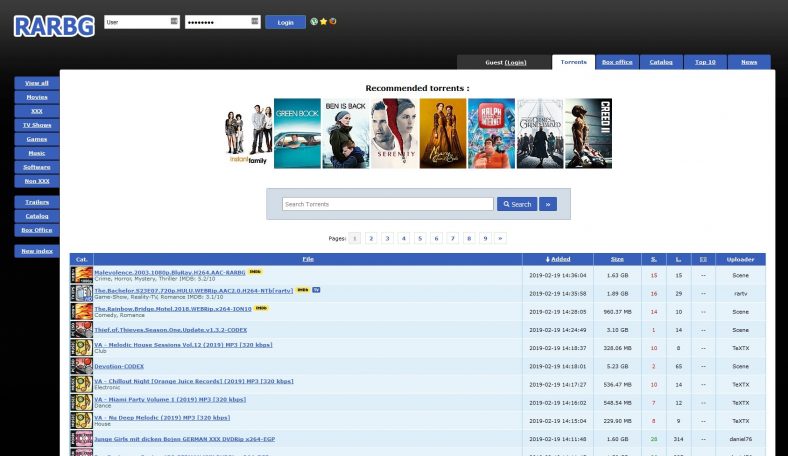
Task: Click the comments column header icon
Action: (x=703, y=259)
